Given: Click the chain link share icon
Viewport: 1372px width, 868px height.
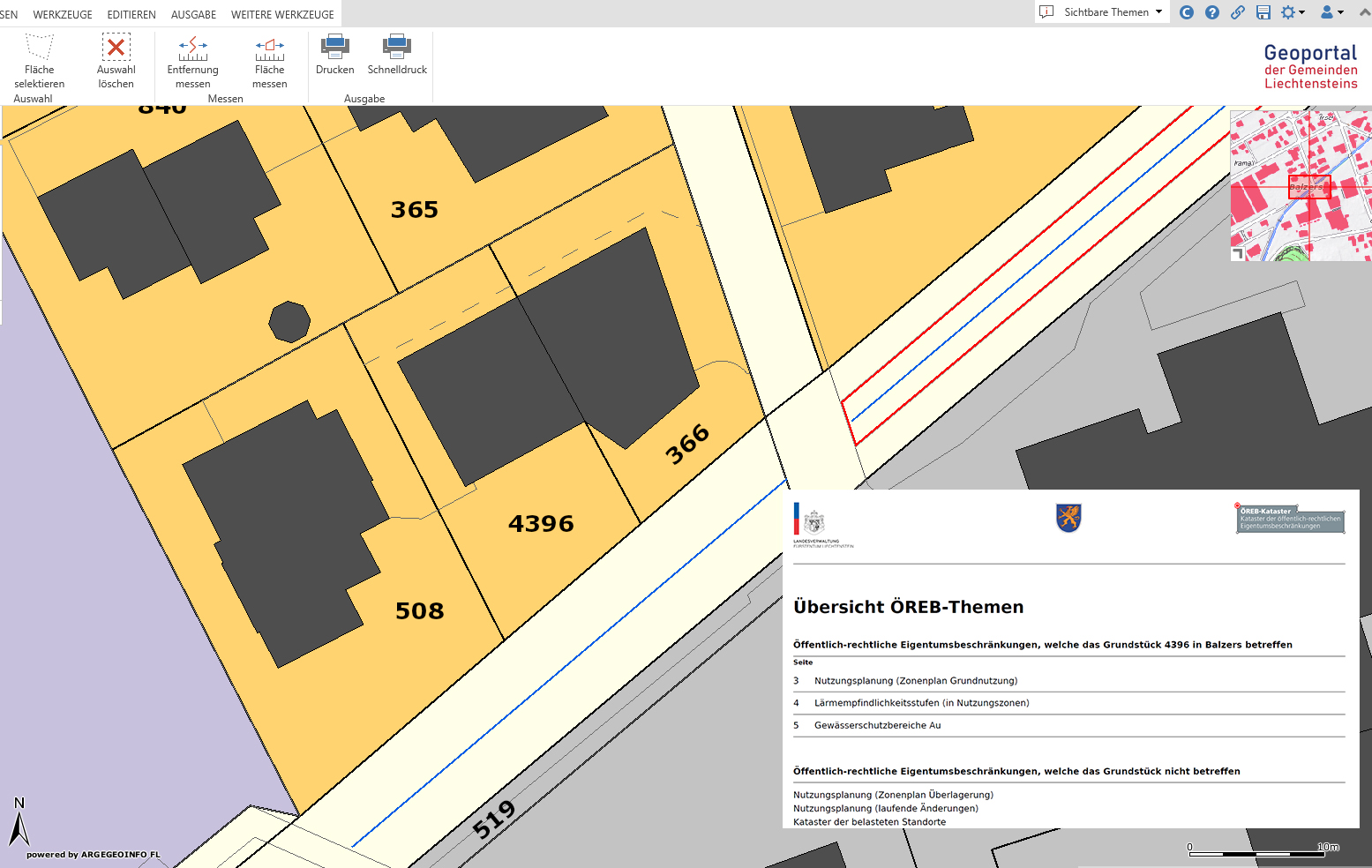Looking at the screenshot, I should click(x=1238, y=12).
